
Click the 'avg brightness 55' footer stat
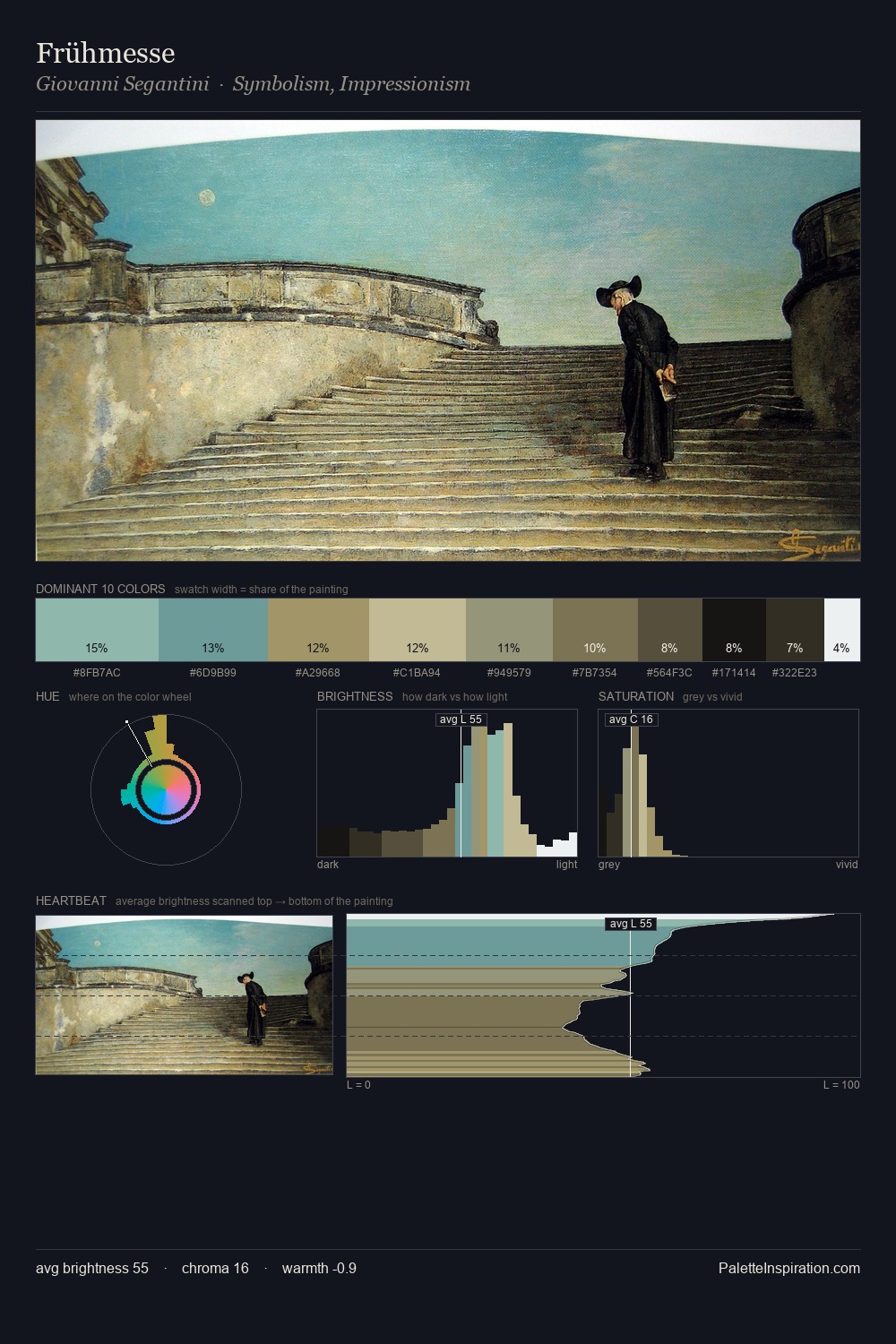point(92,1268)
